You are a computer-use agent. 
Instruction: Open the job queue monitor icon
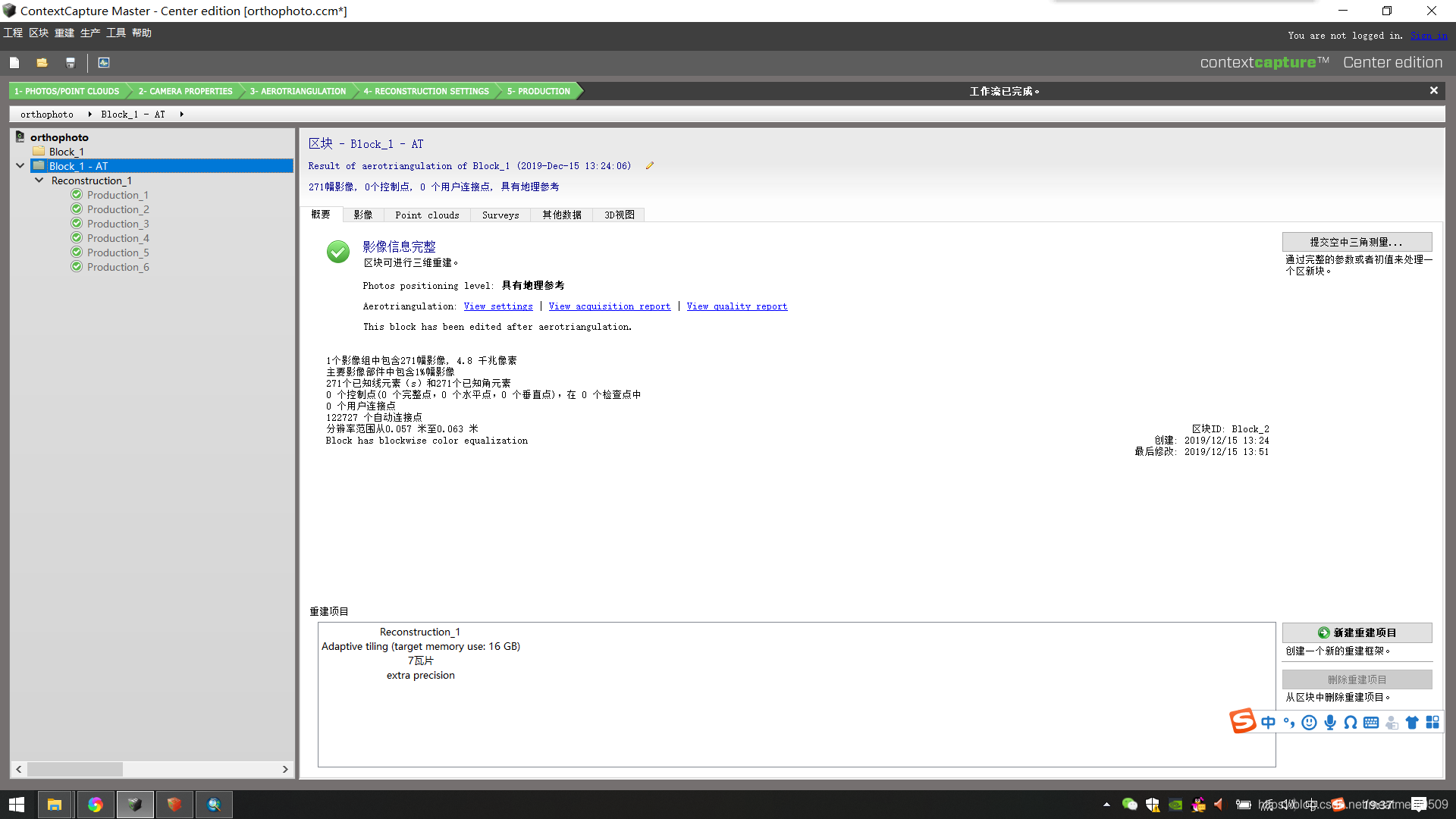click(104, 63)
